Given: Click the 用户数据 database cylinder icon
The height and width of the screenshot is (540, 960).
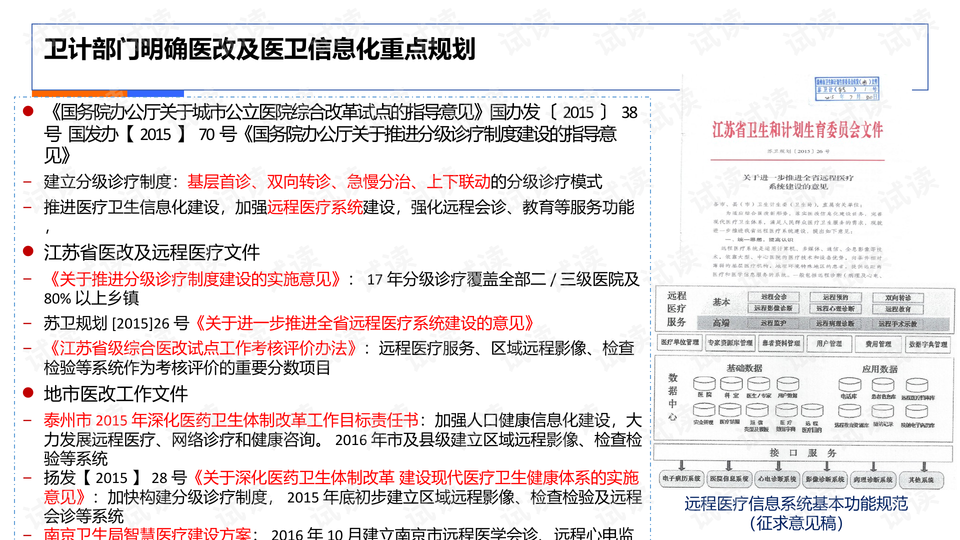Looking at the screenshot, I should tap(788, 383).
